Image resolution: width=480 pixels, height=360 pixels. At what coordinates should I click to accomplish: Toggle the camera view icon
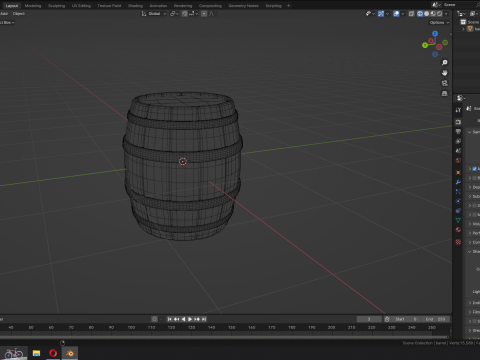tap(444, 83)
